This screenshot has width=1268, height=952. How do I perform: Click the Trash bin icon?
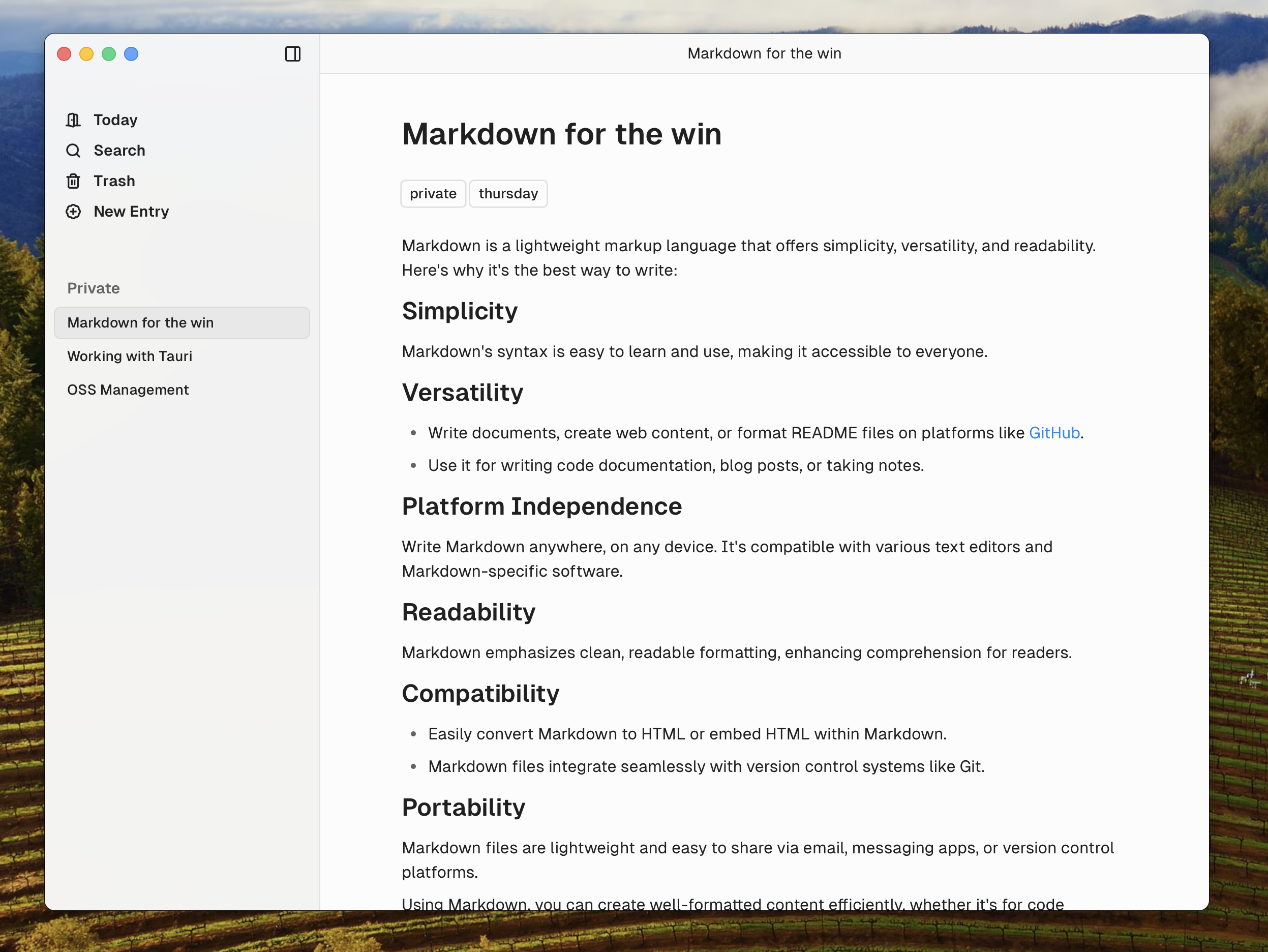tap(73, 181)
